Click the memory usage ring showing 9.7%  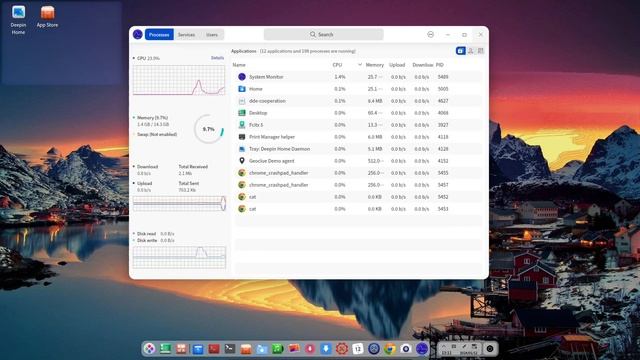coord(209,129)
